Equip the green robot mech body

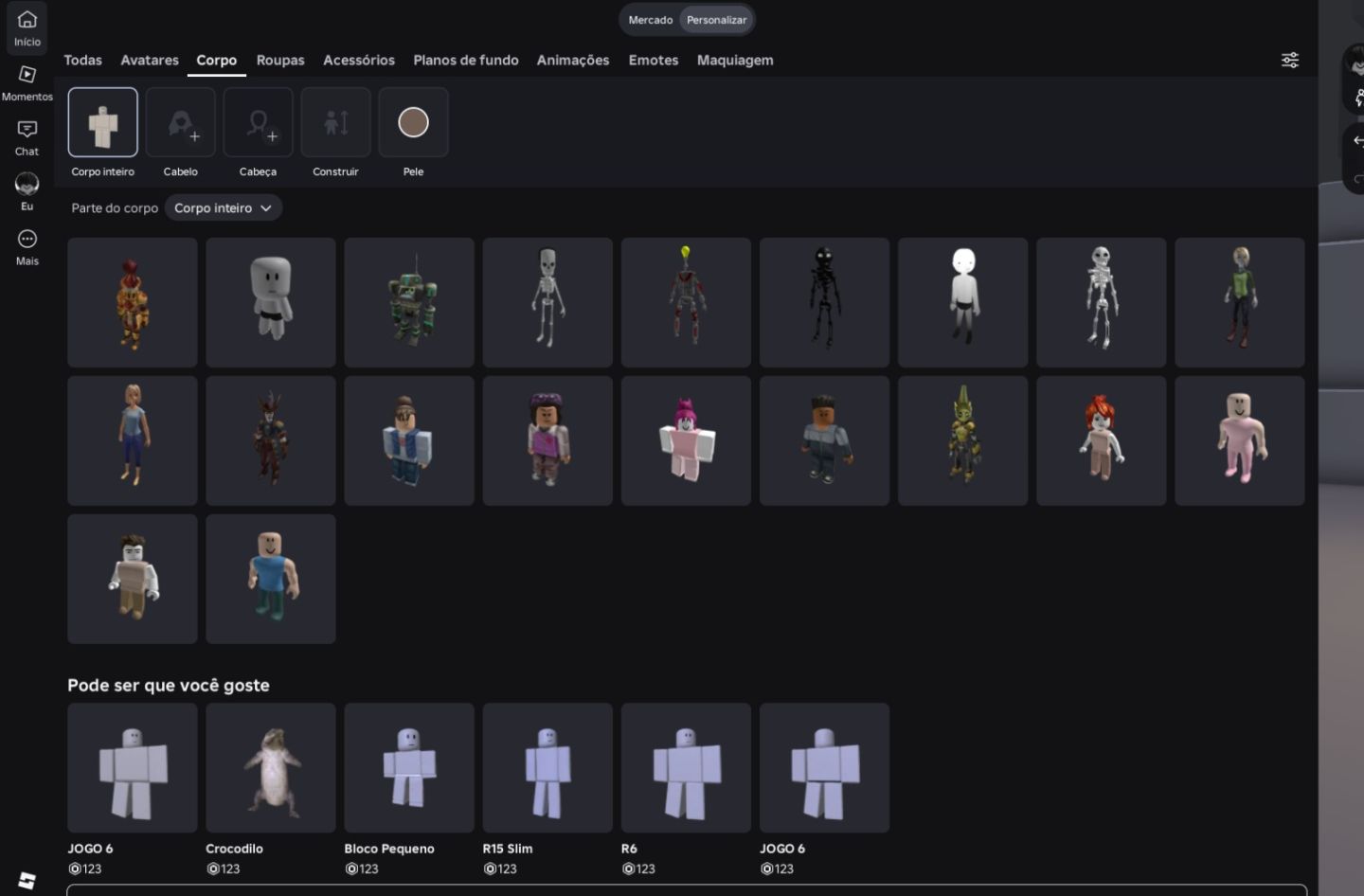click(x=409, y=302)
